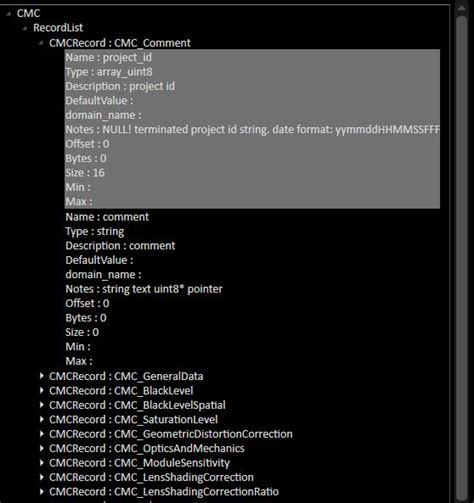Collapse CMCRecord : CMC_Comment node

41,43
